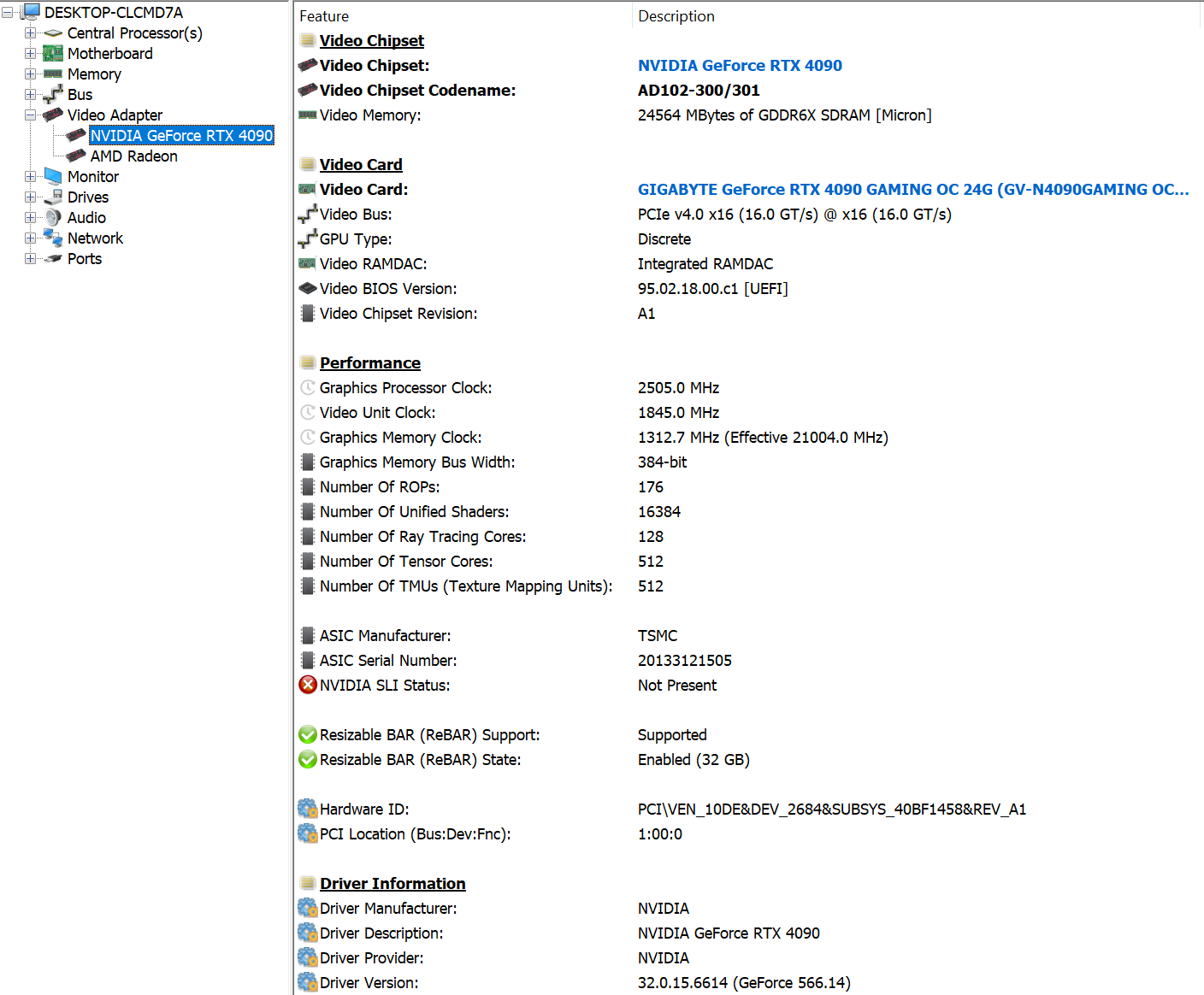This screenshot has height=995, width=1204.
Task: Select the 2505.0 MHz processor clock value
Action: click(679, 388)
